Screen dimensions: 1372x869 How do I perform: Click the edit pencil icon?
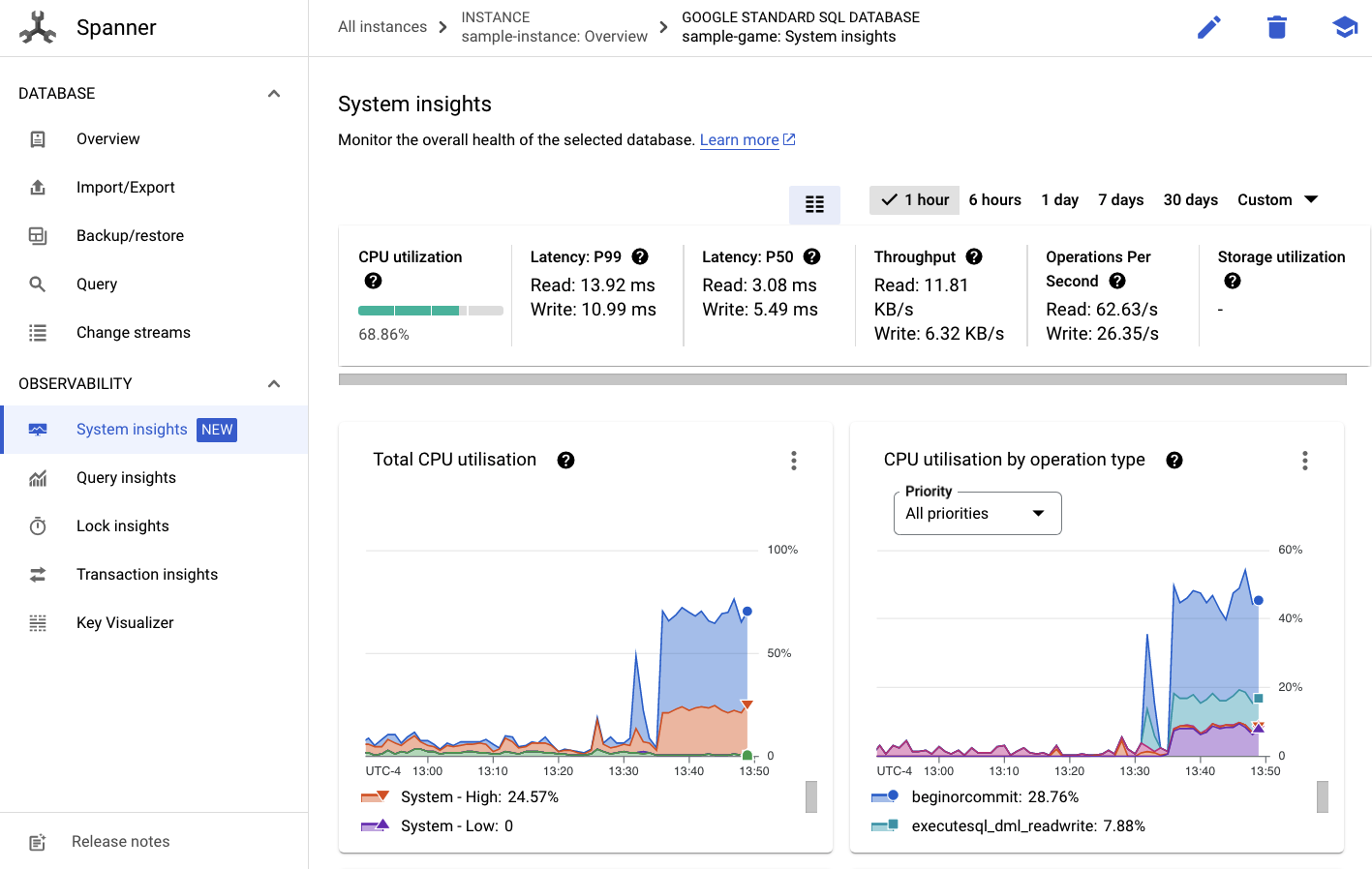[x=1208, y=27]
